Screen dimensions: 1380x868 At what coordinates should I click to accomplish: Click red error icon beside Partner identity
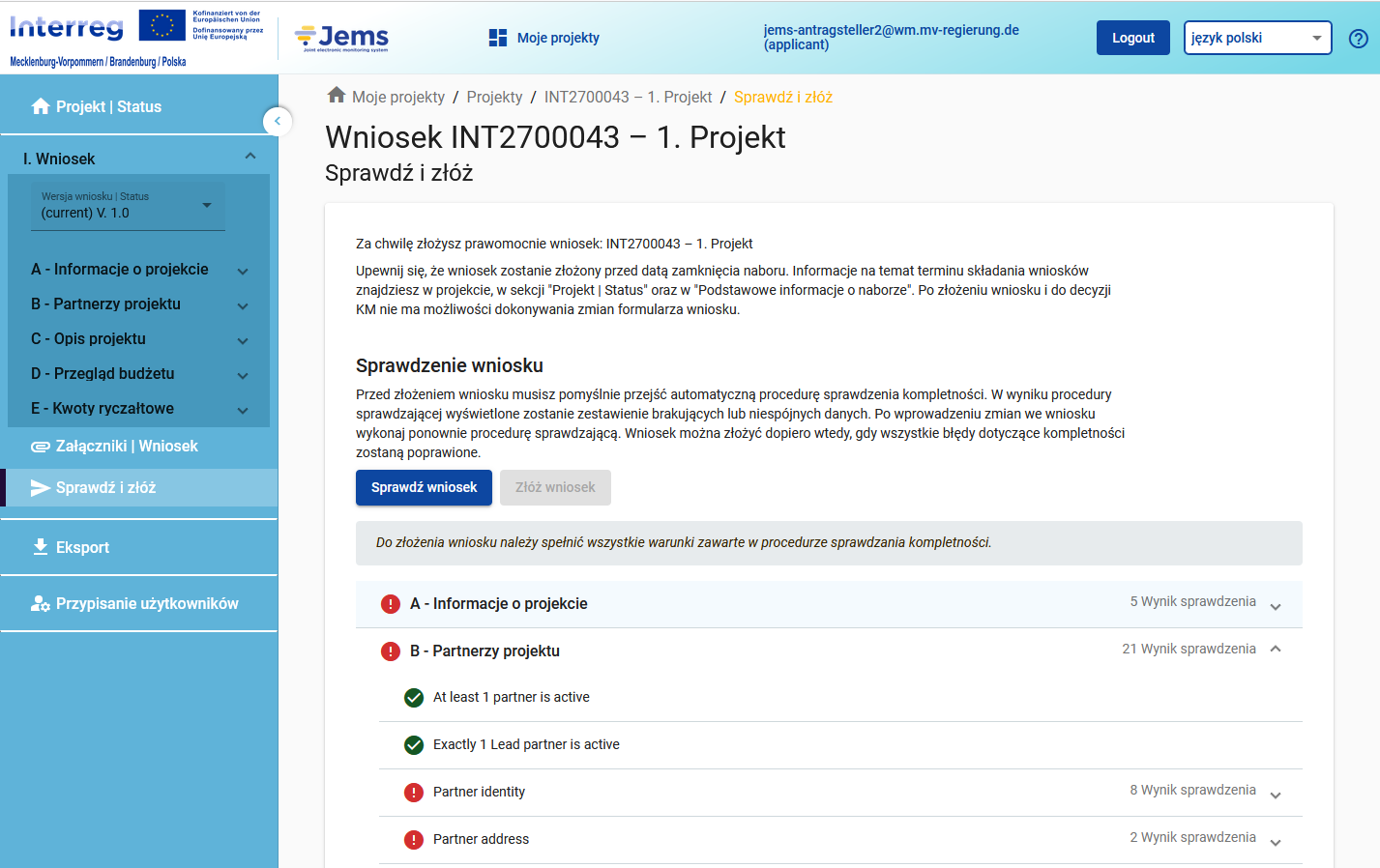click(414, 793)
